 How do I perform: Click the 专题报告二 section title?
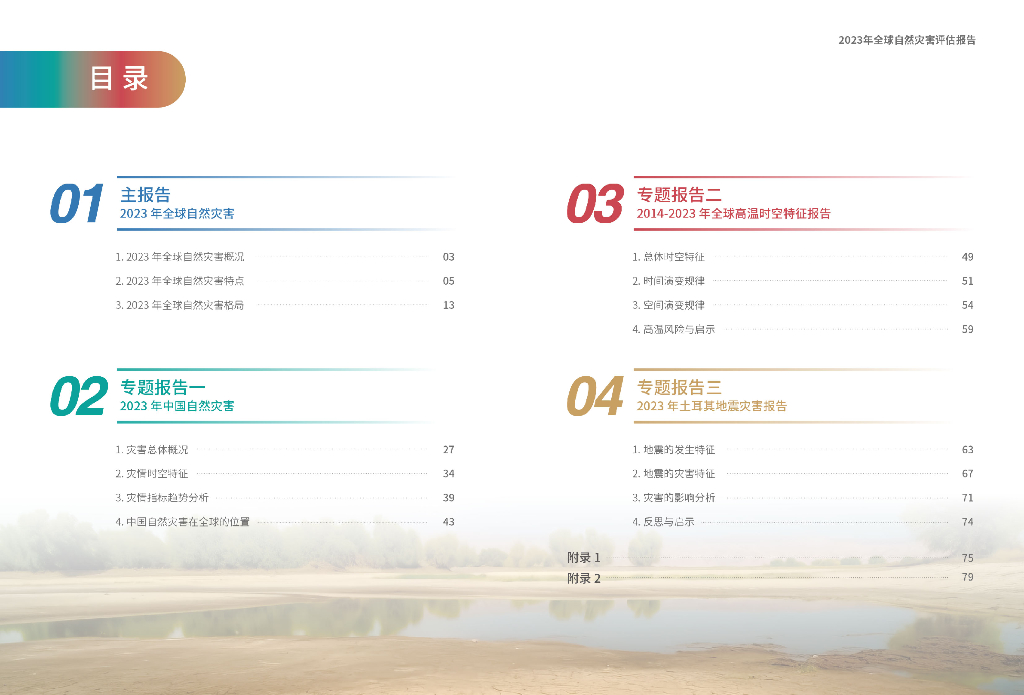click(679, 195)
